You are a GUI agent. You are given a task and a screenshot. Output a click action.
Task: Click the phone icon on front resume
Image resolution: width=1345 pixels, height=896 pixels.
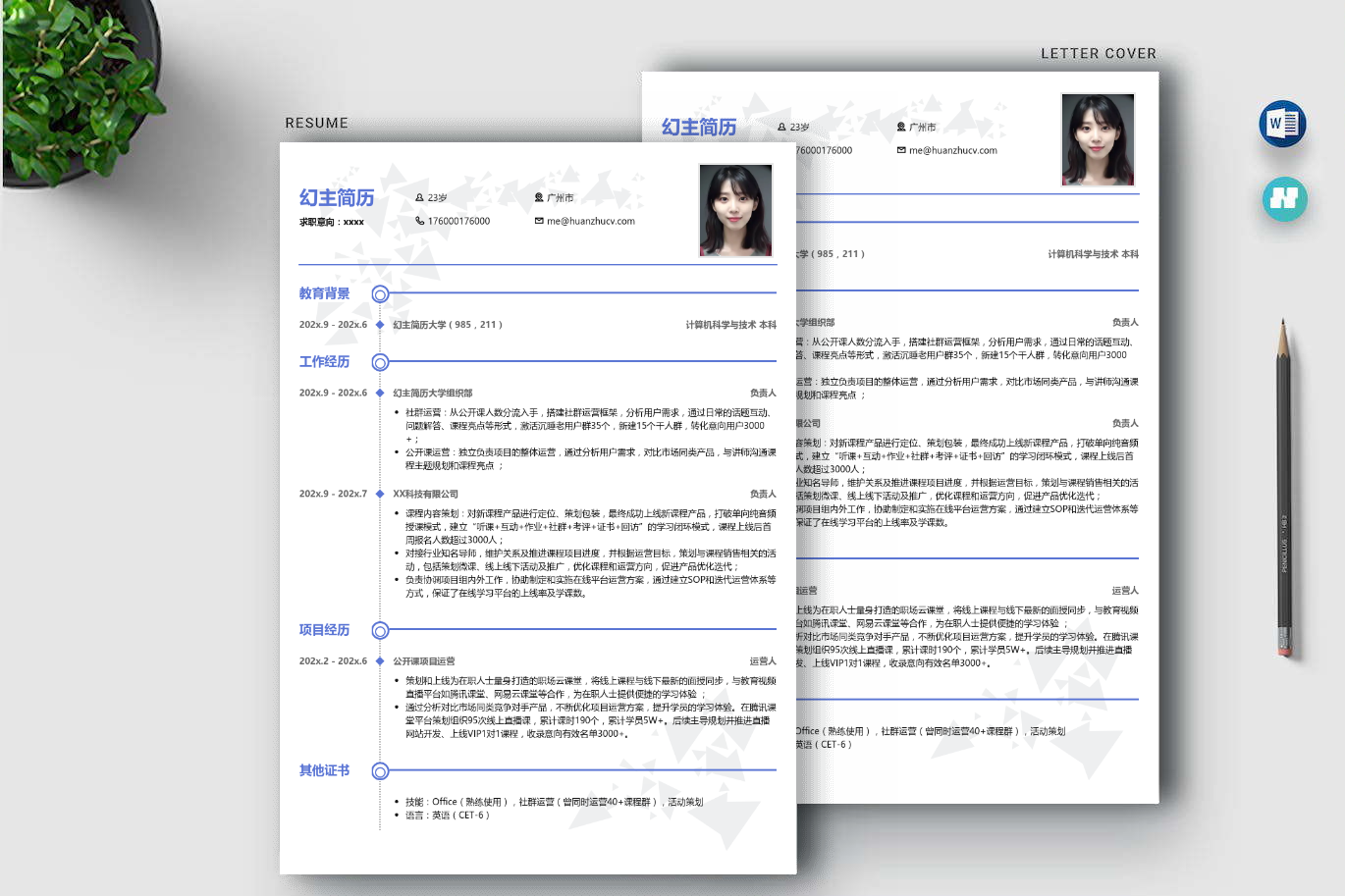pyautogui.click(x=420, y=221)
